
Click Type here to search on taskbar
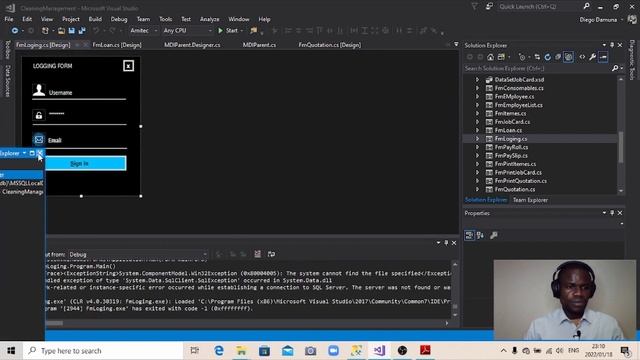(102, 351)
